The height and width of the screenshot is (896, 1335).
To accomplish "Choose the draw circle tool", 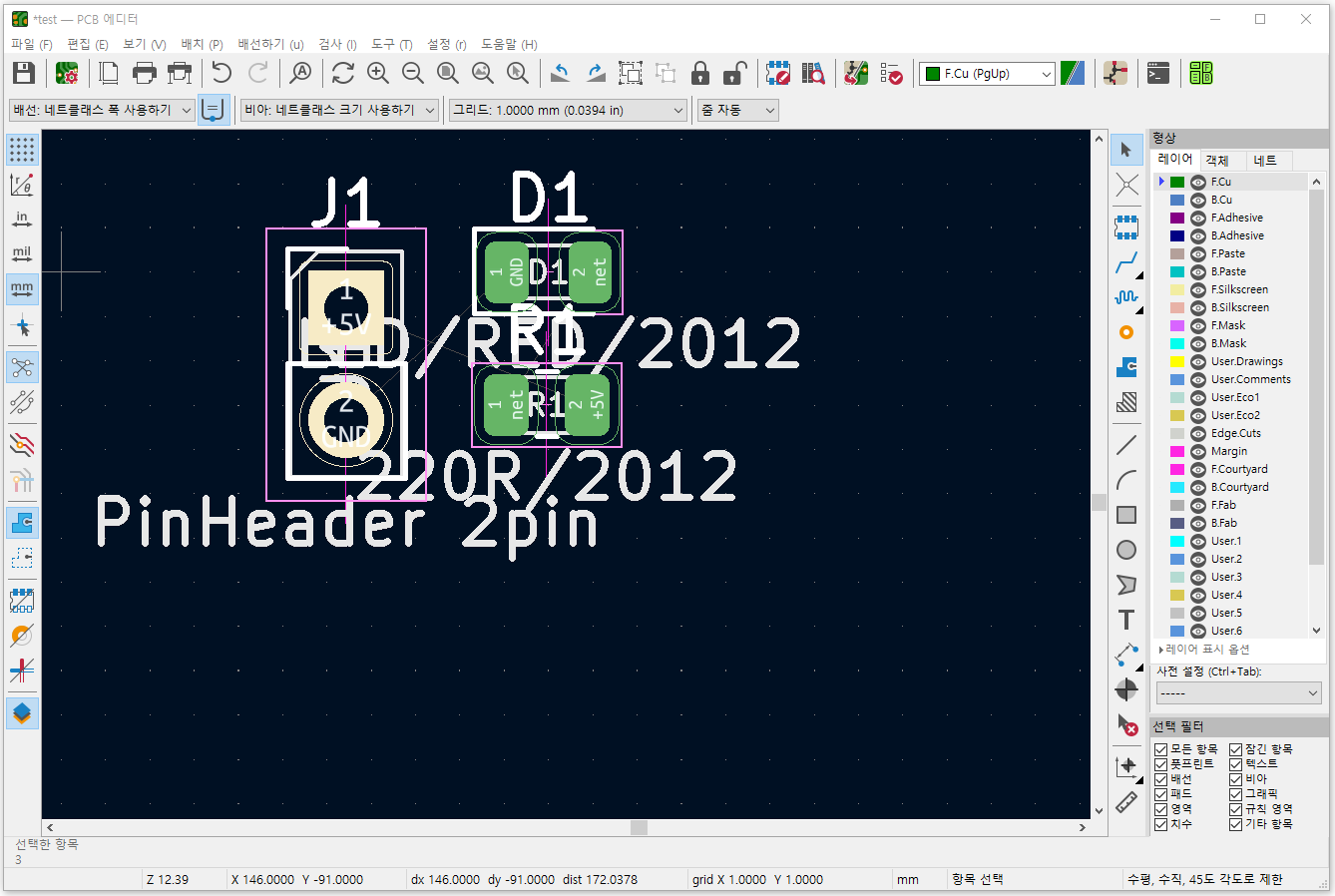I will pos(1126,550).
